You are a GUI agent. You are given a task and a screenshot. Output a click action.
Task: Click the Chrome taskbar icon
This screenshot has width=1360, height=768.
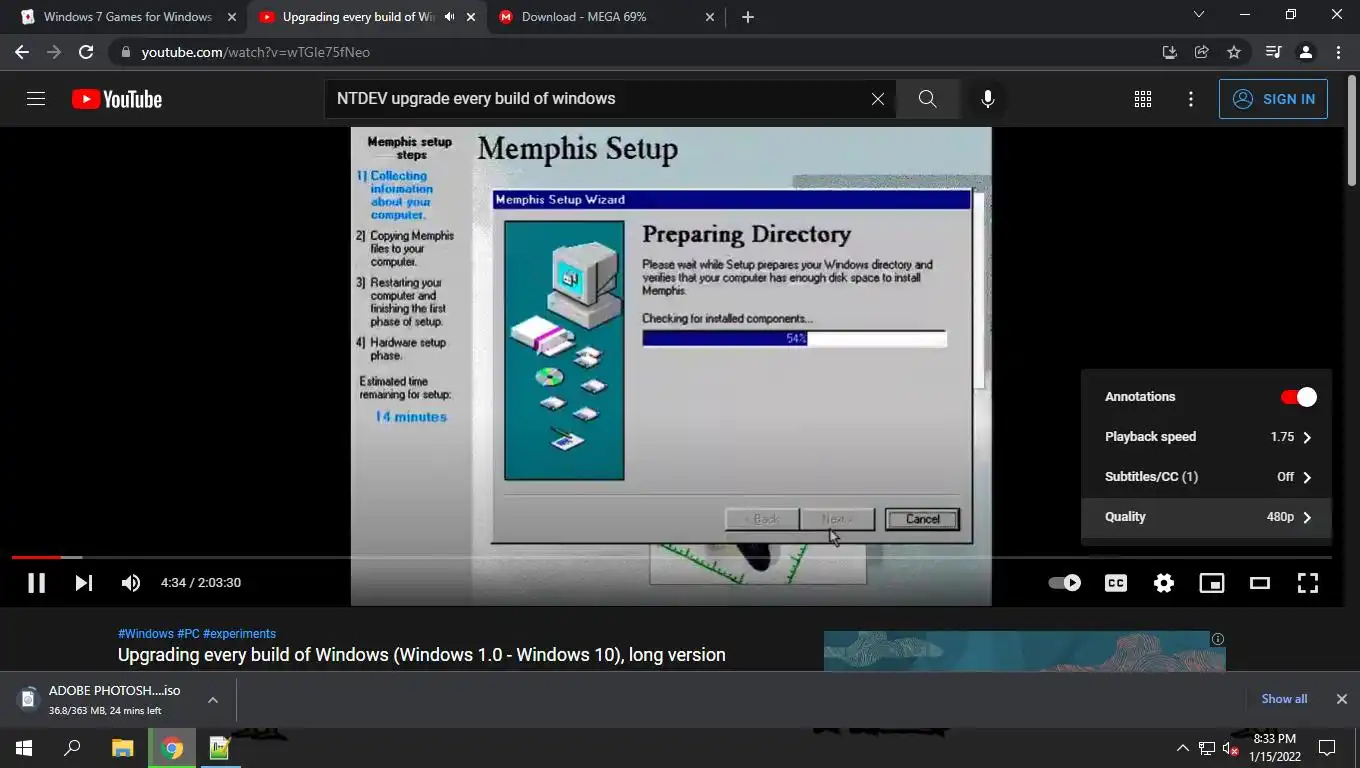click(x=172, y=748)
